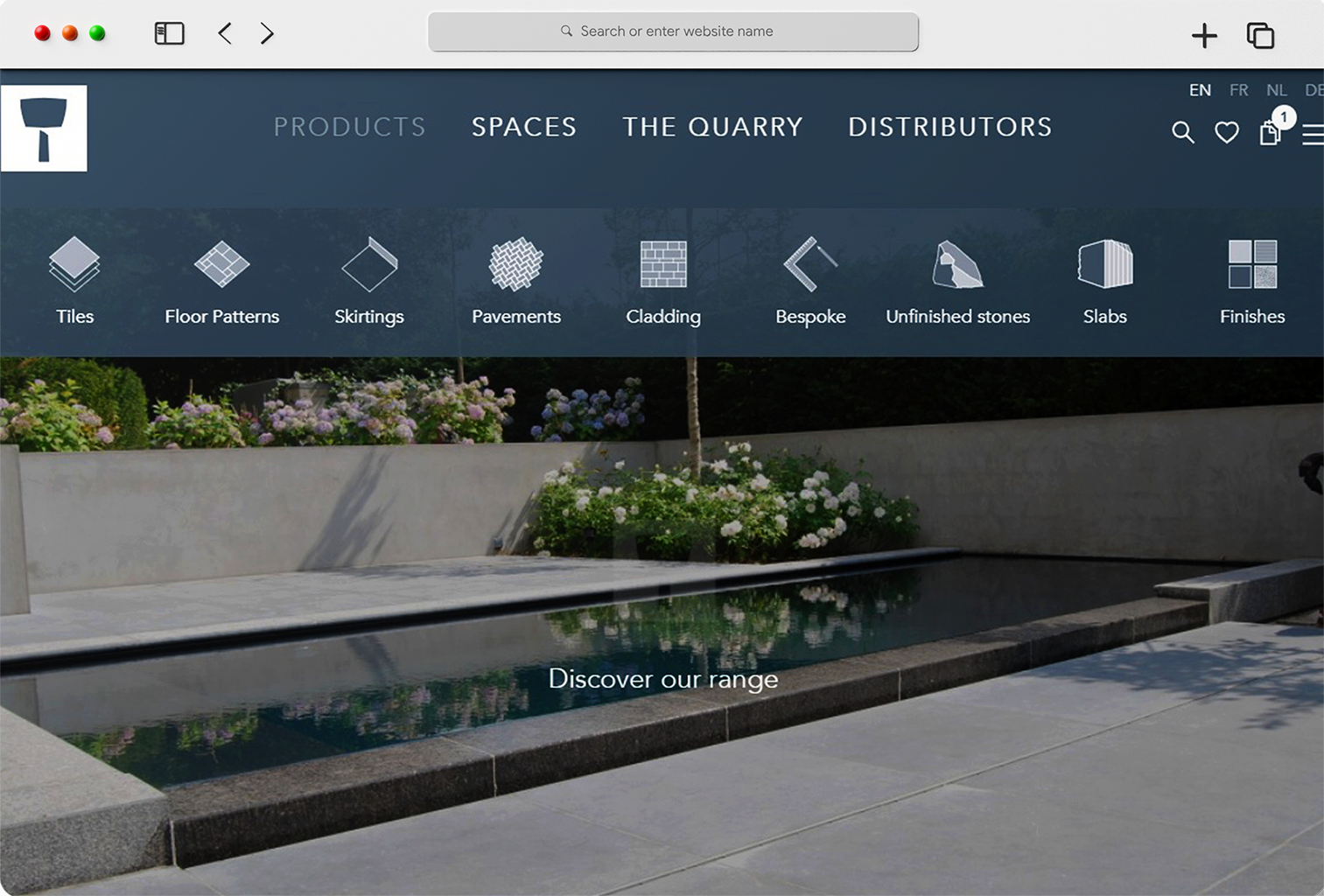The width and height of the screenshot is (1324, 896).
Task: Open the Slabs label link
Action: point(1105,317)
